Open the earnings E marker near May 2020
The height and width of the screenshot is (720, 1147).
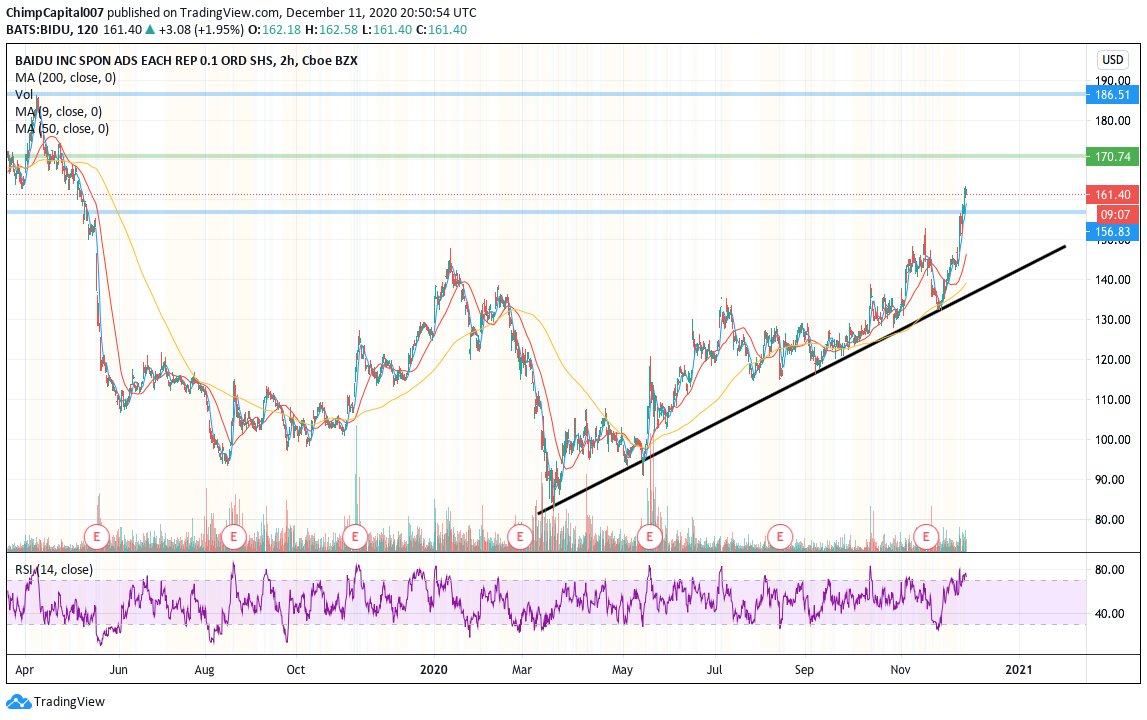650,537
